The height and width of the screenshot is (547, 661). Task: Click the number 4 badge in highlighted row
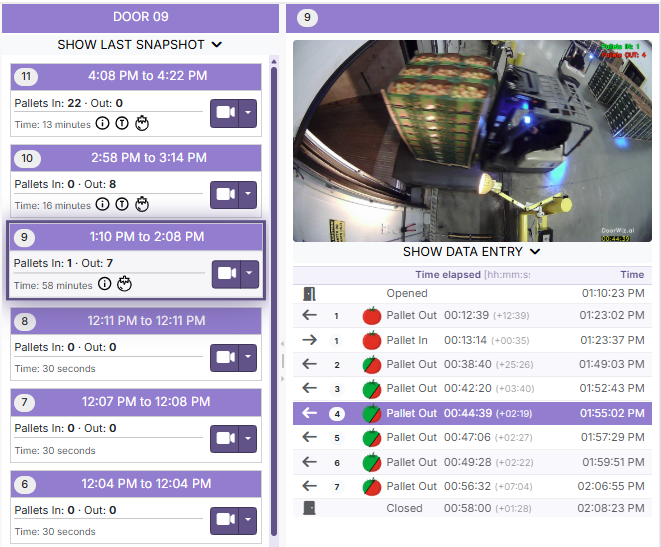click(x=337, y=414)
